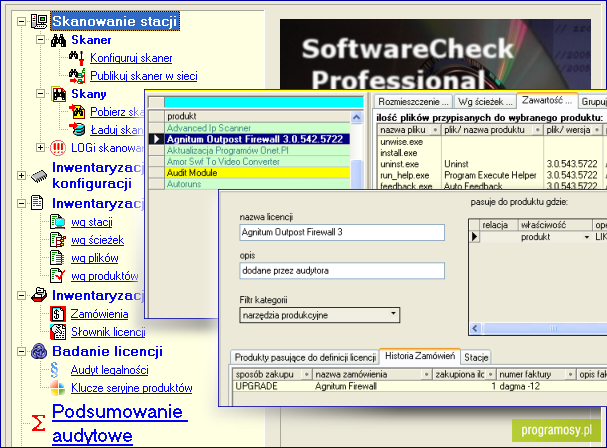Open the Podsumowanie audytowe link
This screenshot has width=607, height=448.
click(x=120, y=423)
